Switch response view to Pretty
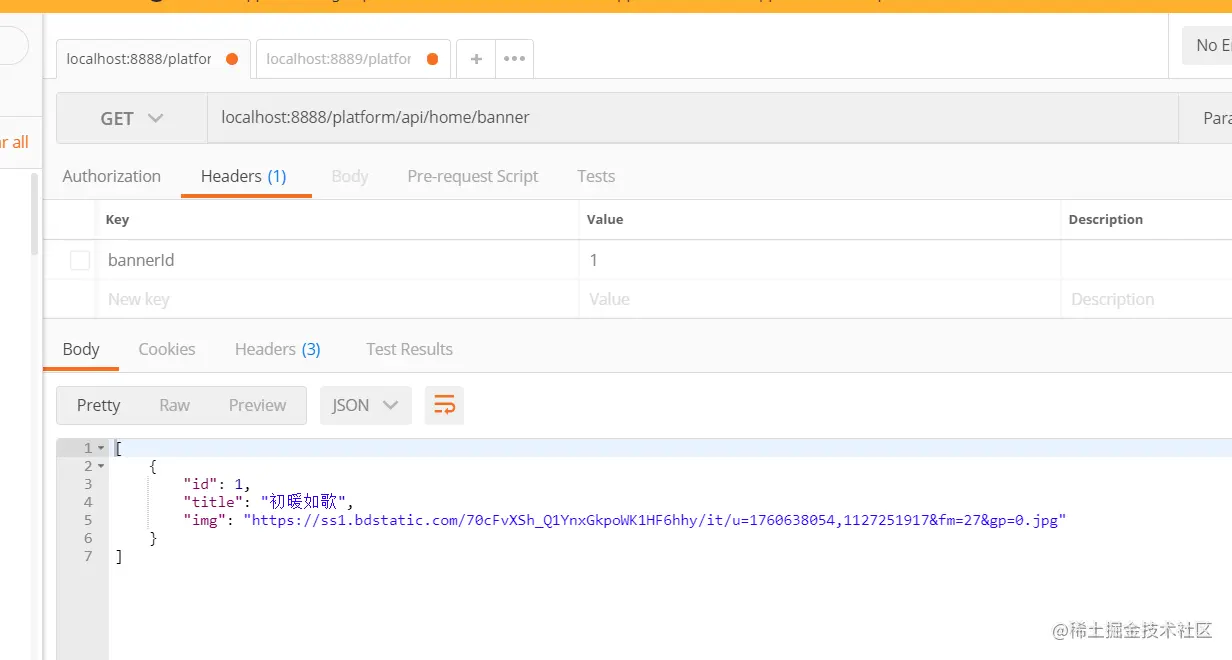The image size is (1232, 660). coord(98,405)
